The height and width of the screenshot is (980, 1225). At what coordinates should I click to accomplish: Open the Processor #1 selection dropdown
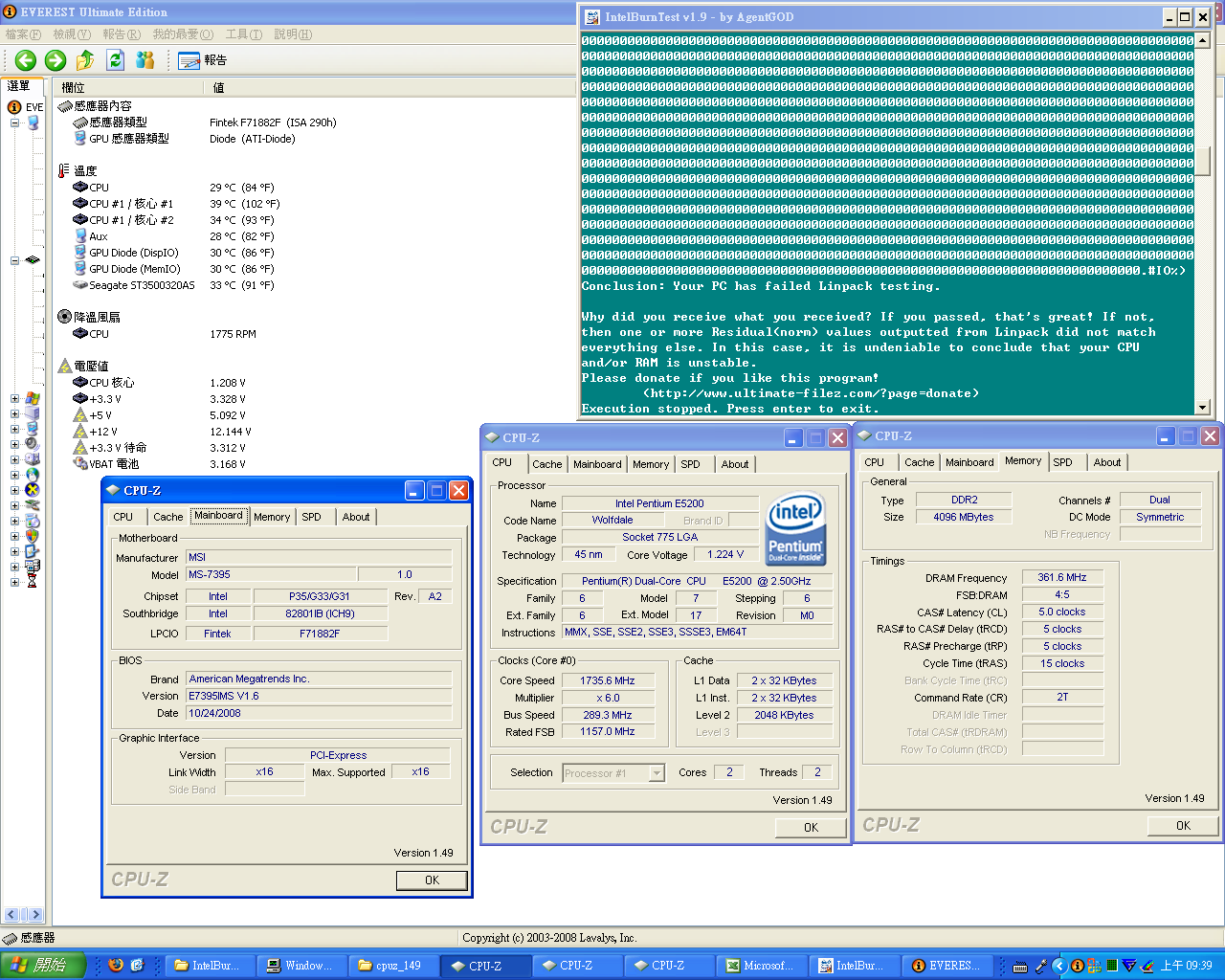(657, 772)
